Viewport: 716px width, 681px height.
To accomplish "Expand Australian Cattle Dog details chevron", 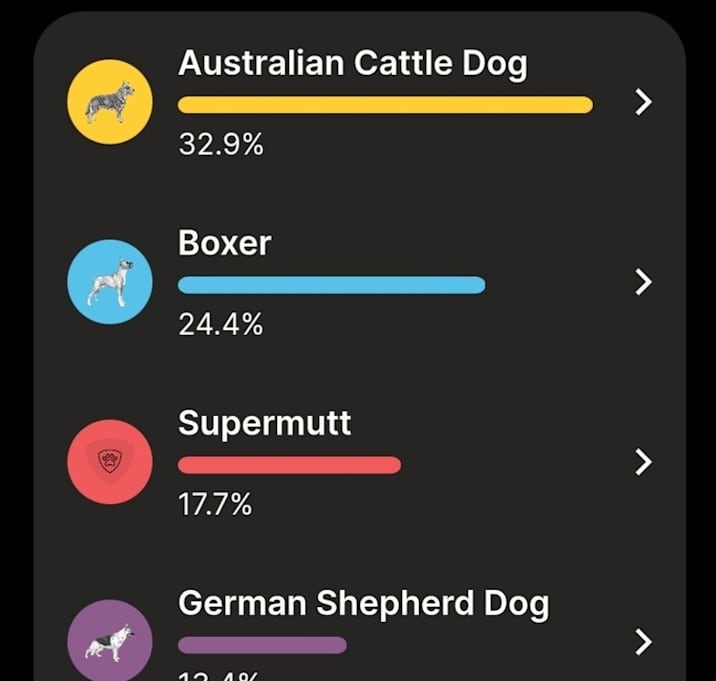I will [x=643, y=102].
